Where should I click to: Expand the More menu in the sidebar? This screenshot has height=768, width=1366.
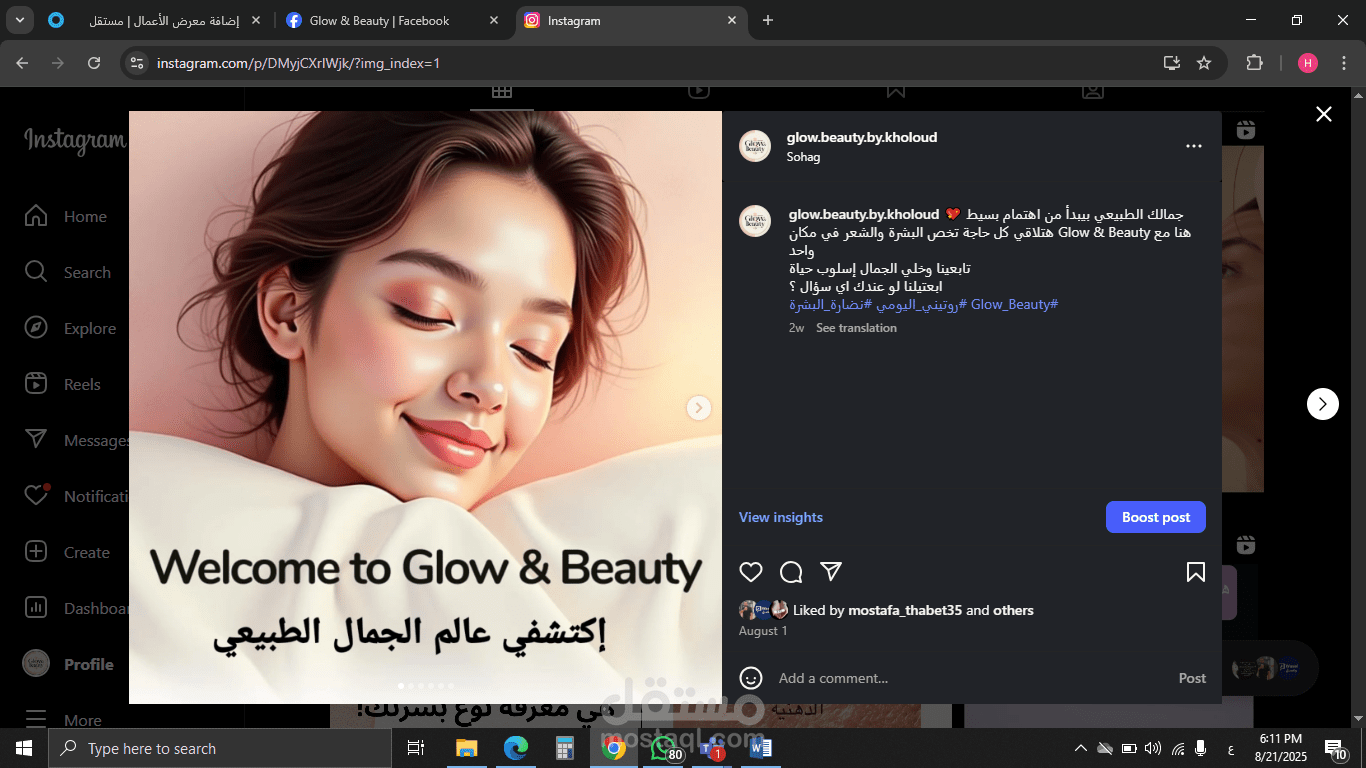pyautogui.click(x=62, y=720)
